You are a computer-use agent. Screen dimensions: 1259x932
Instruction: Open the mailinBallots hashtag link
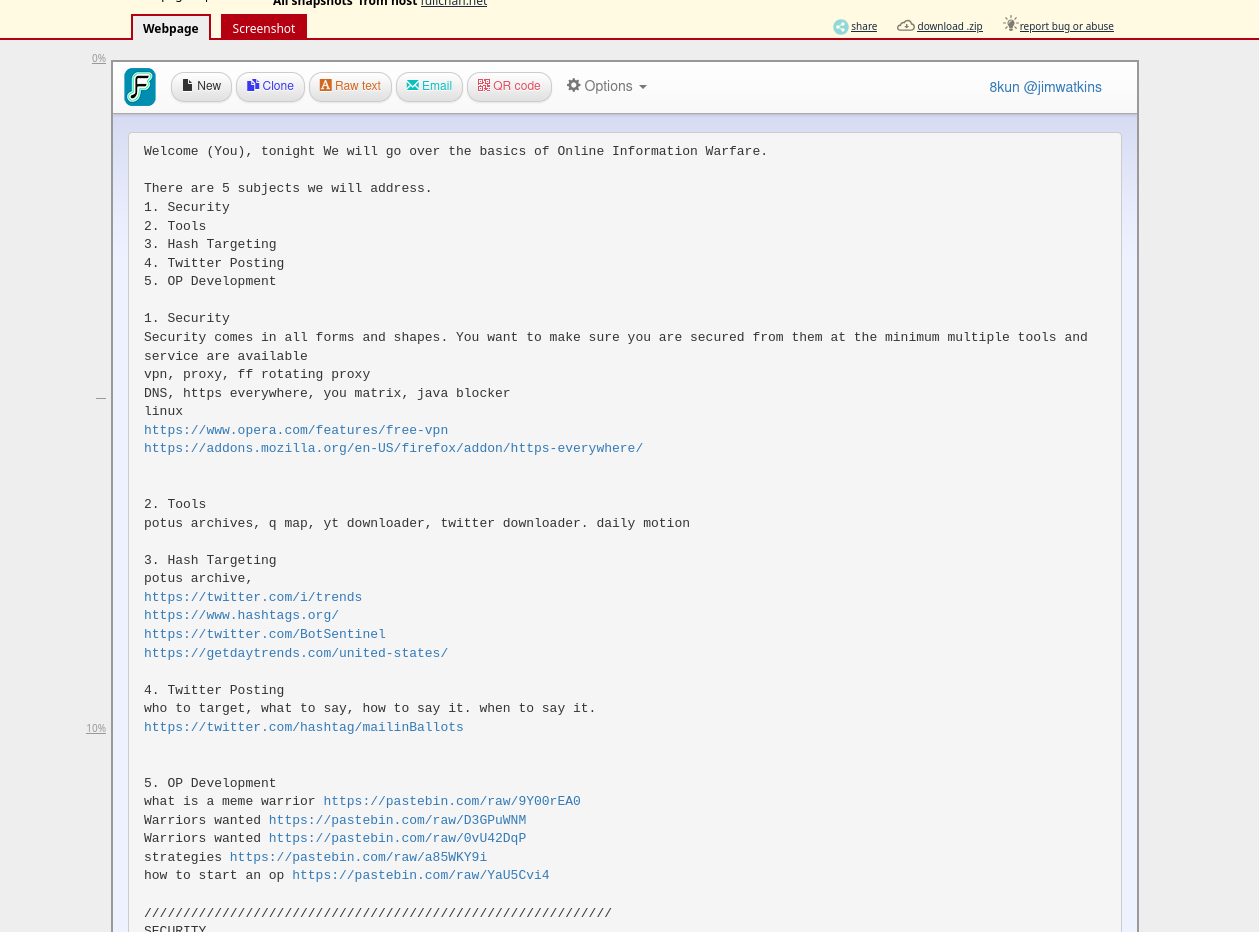coord(304,728)
